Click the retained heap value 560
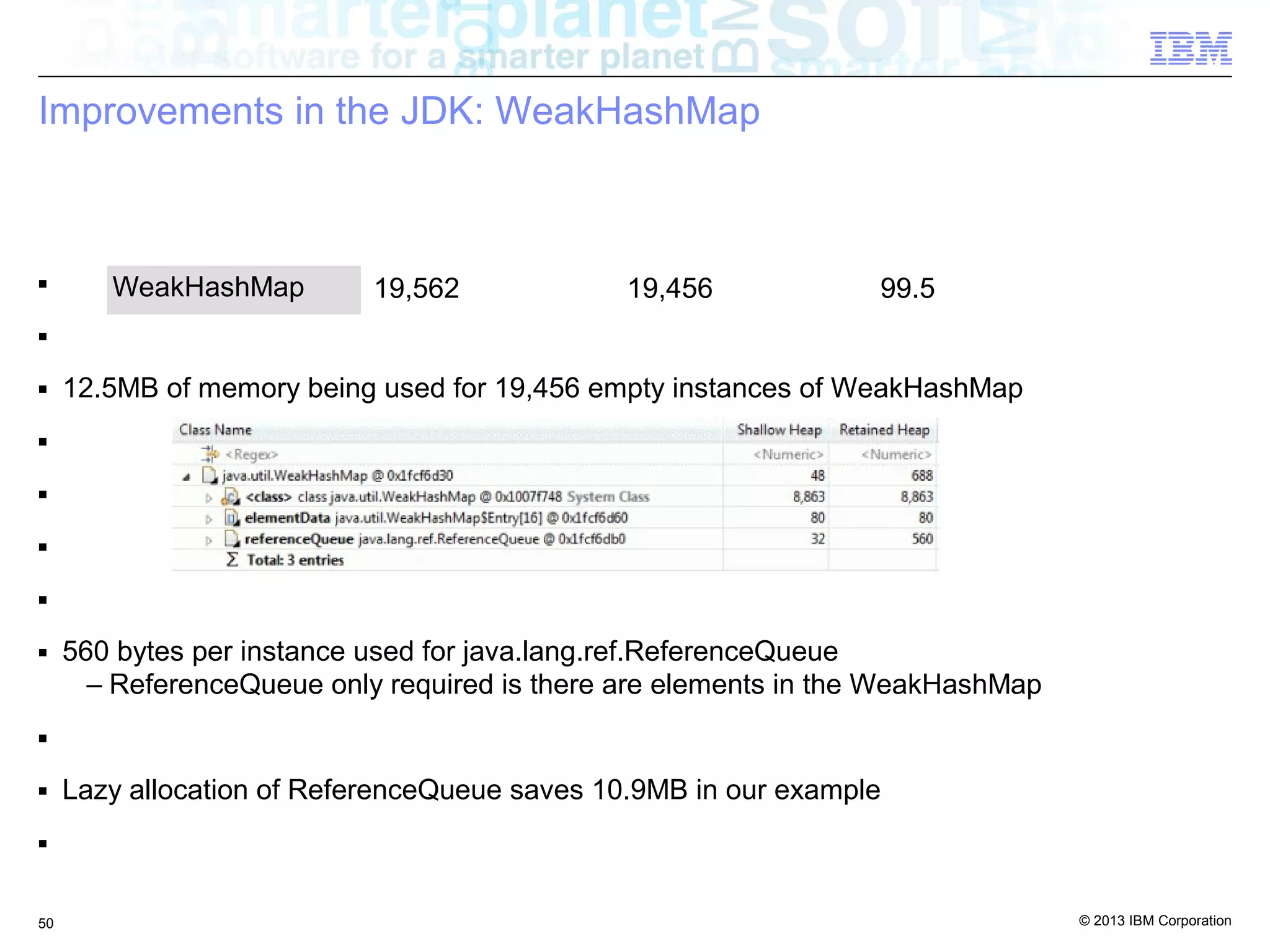Viewport: 1270px width, 952px height. click(x=921, y=539)
